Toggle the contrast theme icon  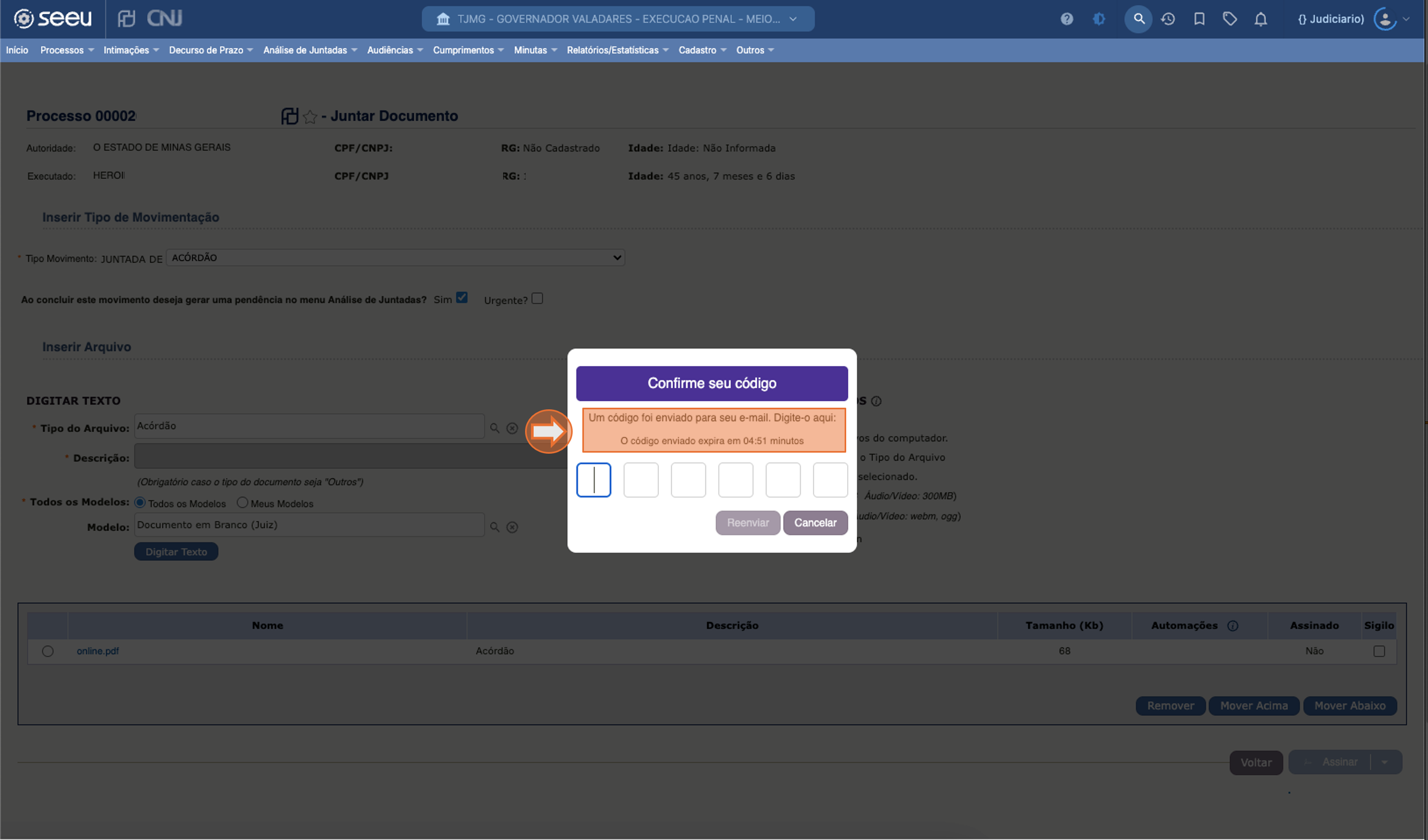tap(1099, 19)
